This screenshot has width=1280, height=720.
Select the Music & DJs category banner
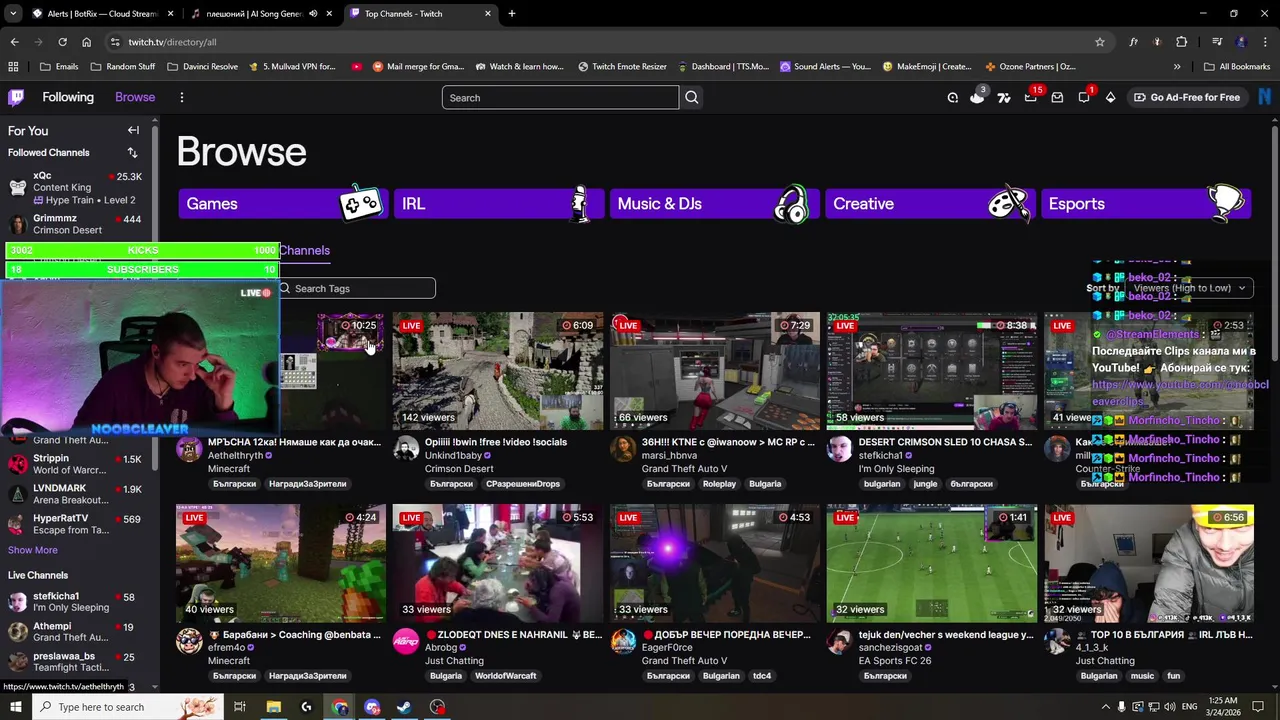[715, 203]
